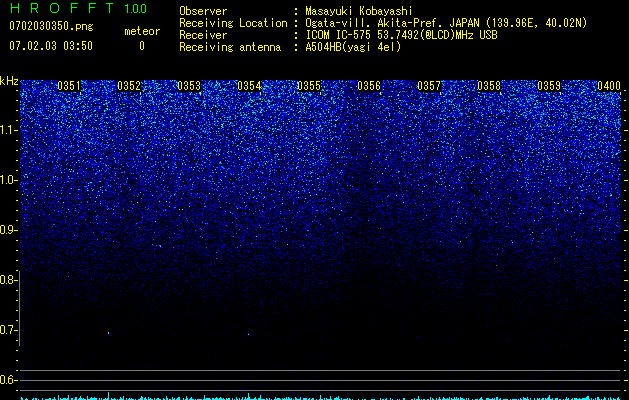Click the 0358 time marker
Viewport: 629px width, 400px height.
coord(489,86)
